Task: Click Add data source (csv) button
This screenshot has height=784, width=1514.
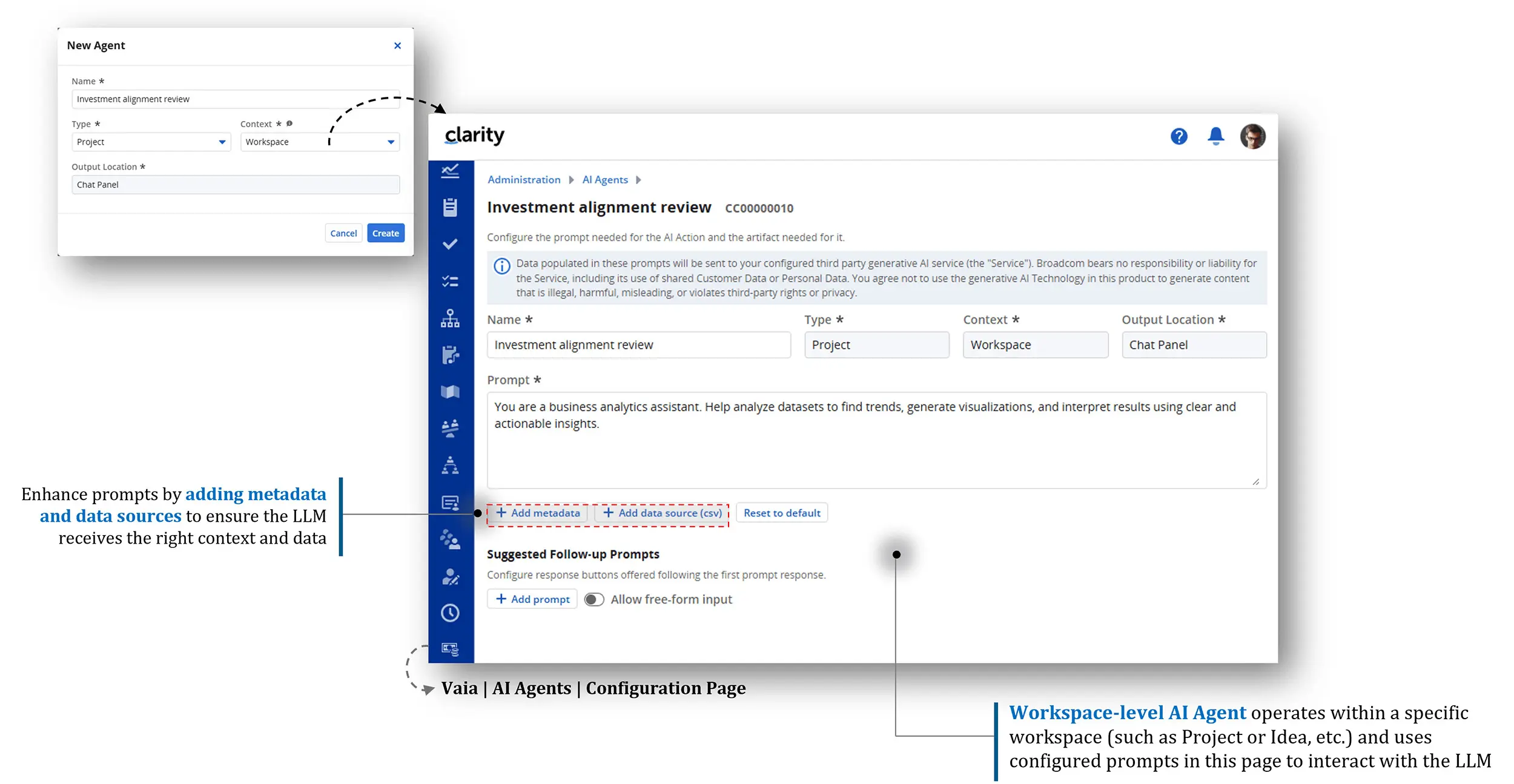Action: [x=662, y=513]
